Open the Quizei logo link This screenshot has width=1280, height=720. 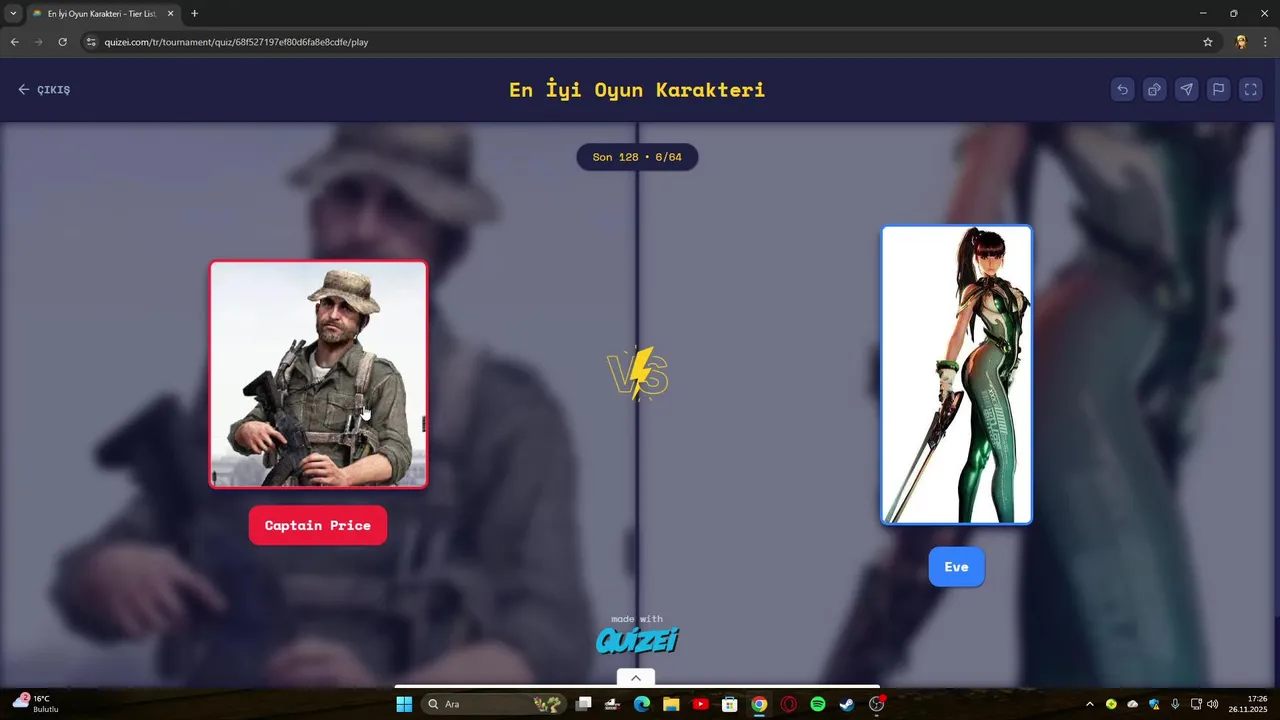click(x=637, y=638)
